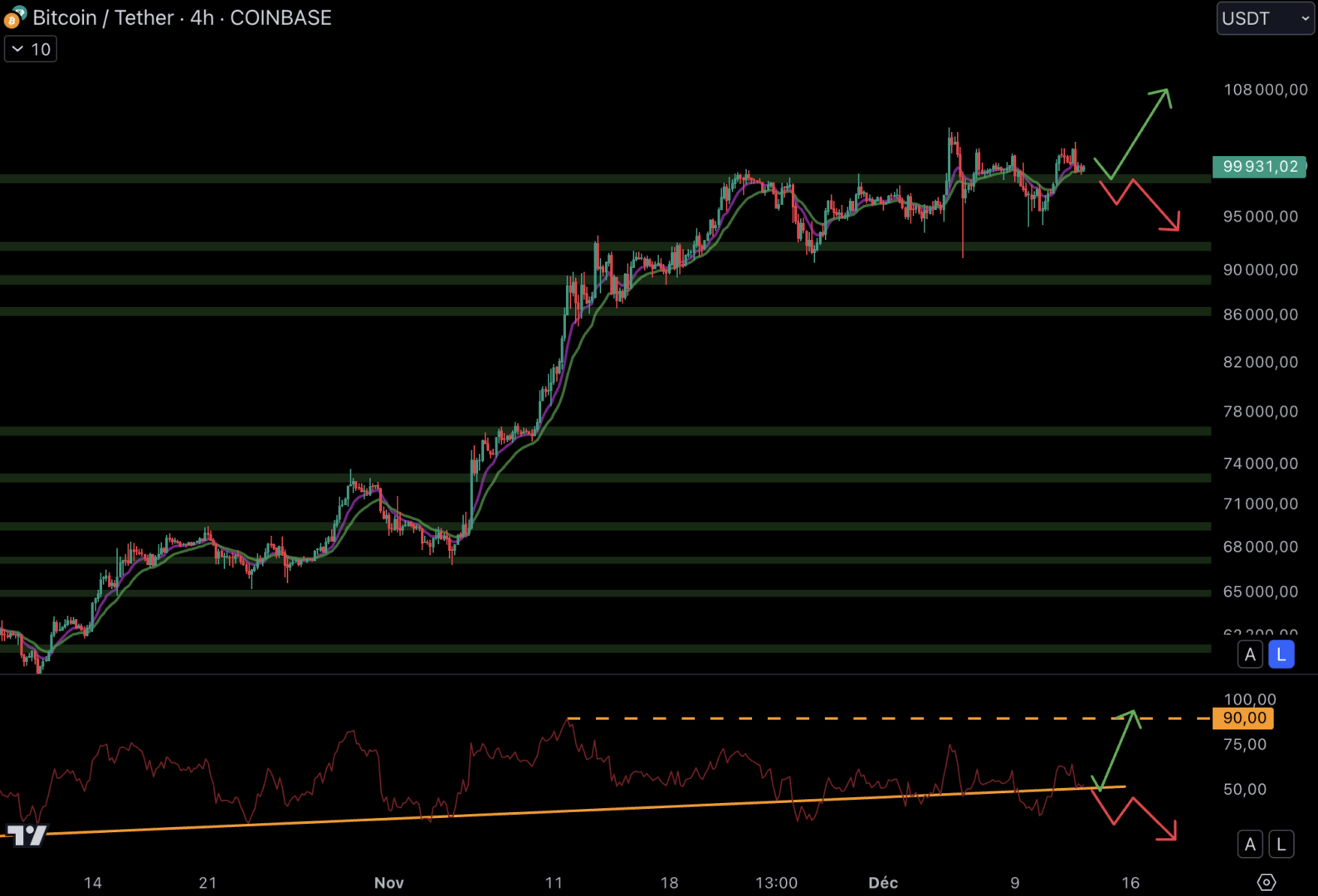Expand the collapsed indicators legend showing 10

click(x=31, y=50)
